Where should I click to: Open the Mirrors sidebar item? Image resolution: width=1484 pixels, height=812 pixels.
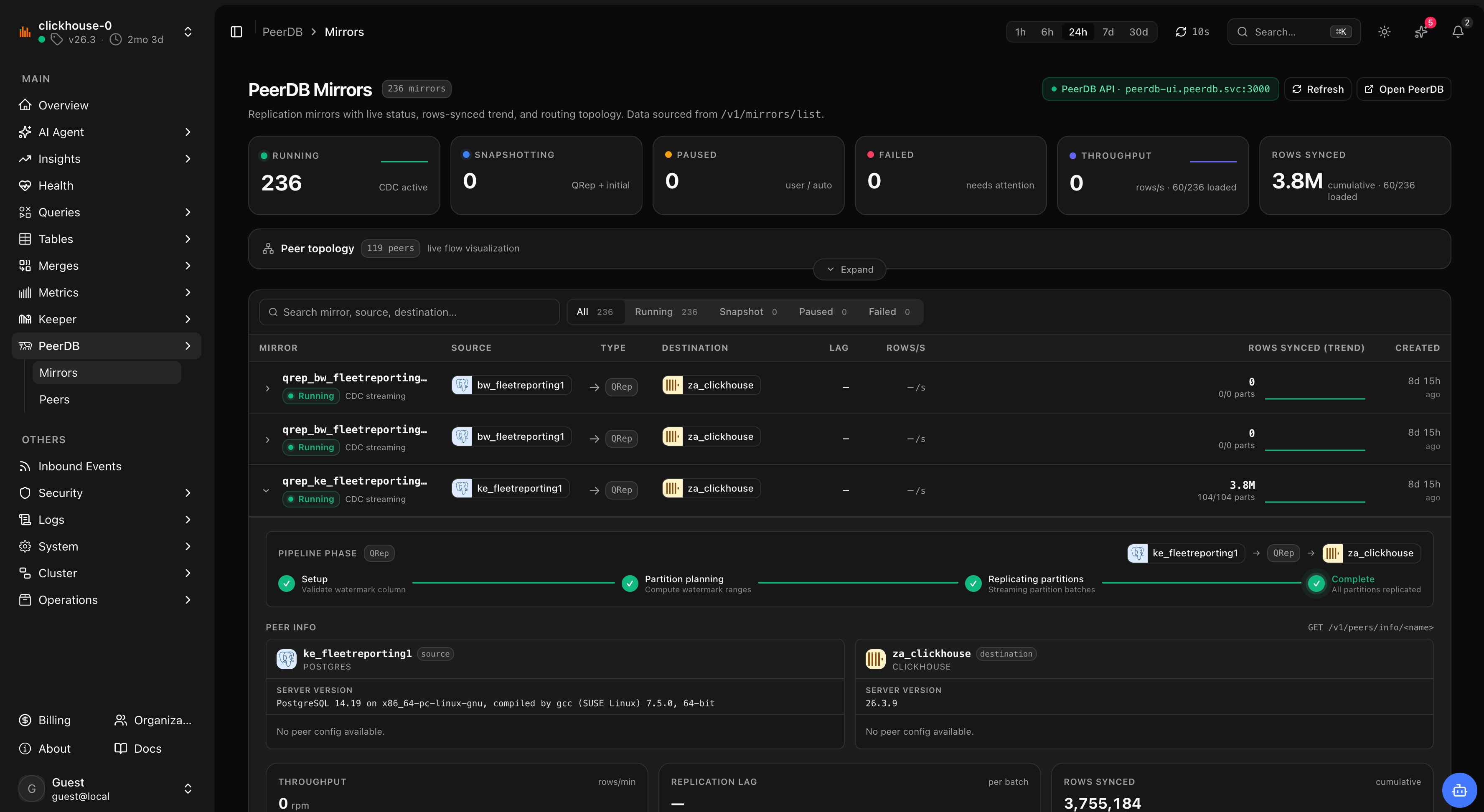click(x=107, y=373)
